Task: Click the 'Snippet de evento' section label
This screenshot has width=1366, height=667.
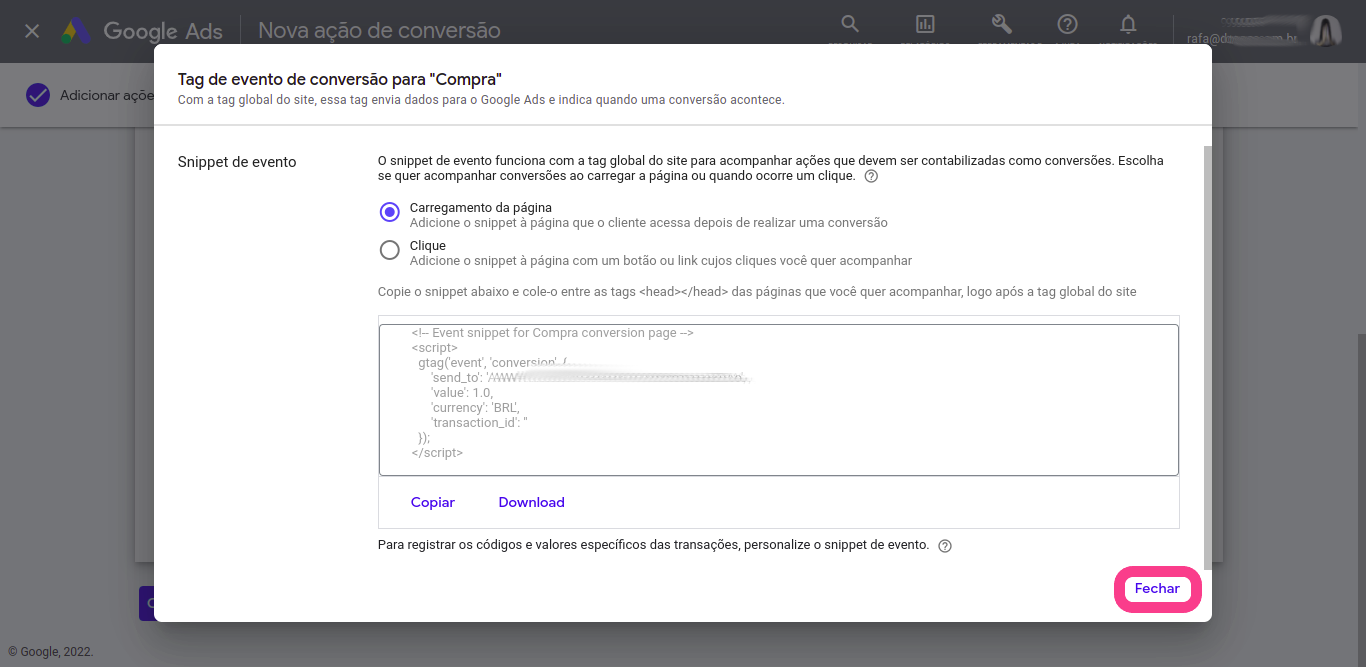Action: click(x=237, y=162)
